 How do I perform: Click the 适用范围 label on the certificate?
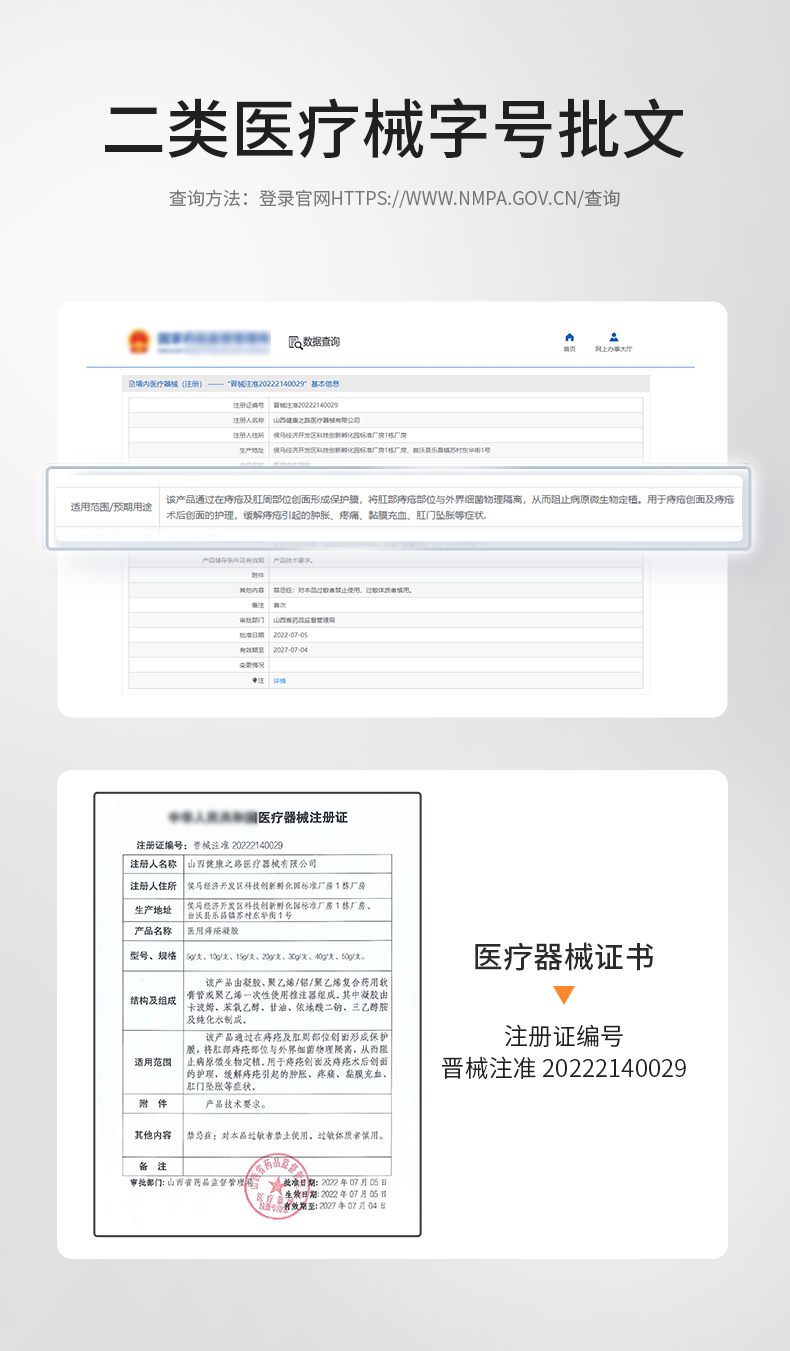(x=153, y=1062)
